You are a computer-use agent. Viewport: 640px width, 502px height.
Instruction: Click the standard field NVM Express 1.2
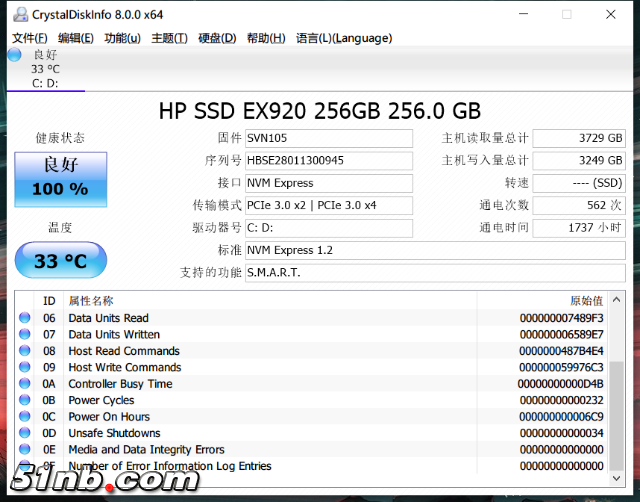tap(435, 250)
